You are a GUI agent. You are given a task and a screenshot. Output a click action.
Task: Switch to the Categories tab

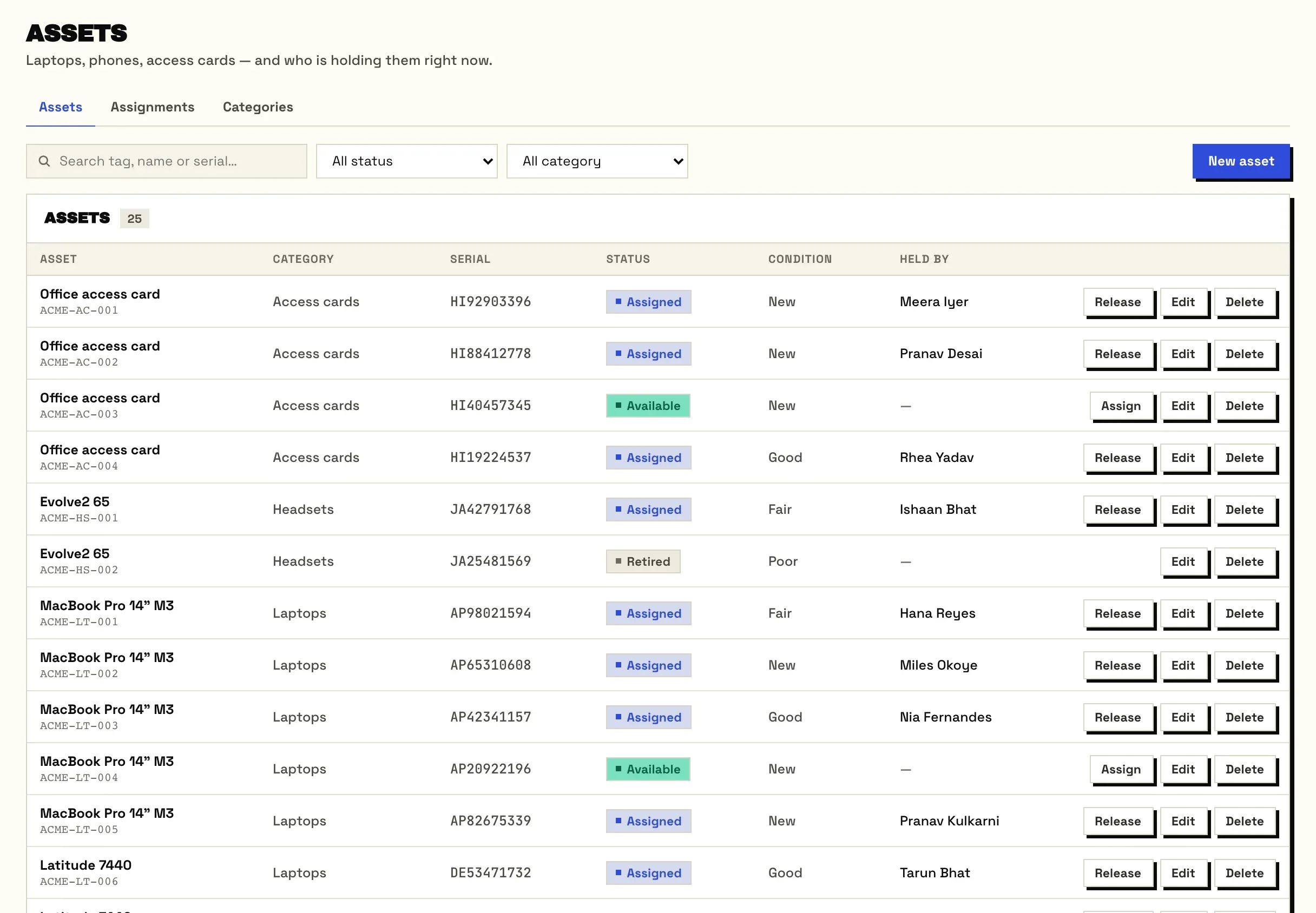[x=258, y=107]
